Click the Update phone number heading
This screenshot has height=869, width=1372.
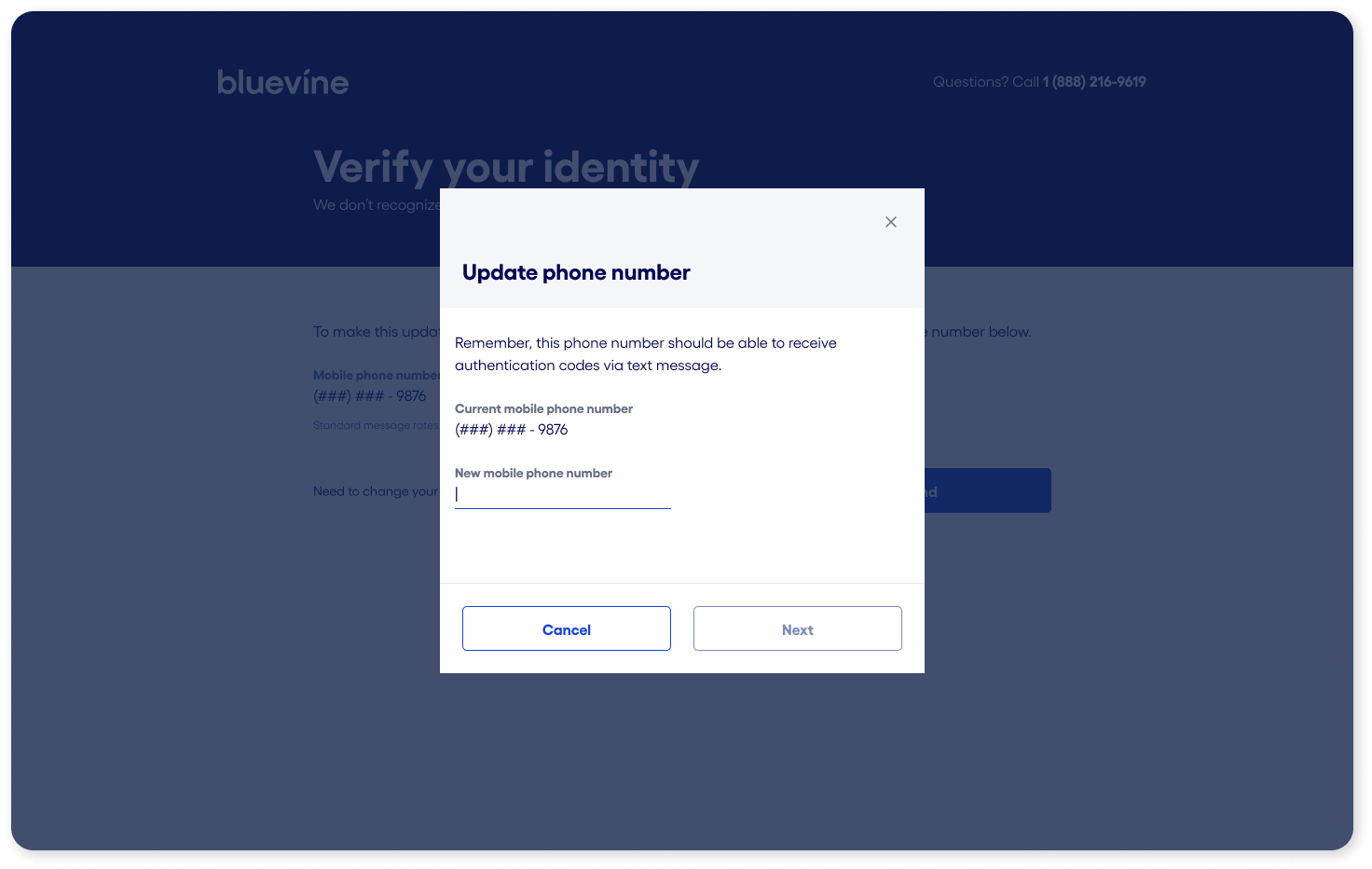[x=576, y=272]
